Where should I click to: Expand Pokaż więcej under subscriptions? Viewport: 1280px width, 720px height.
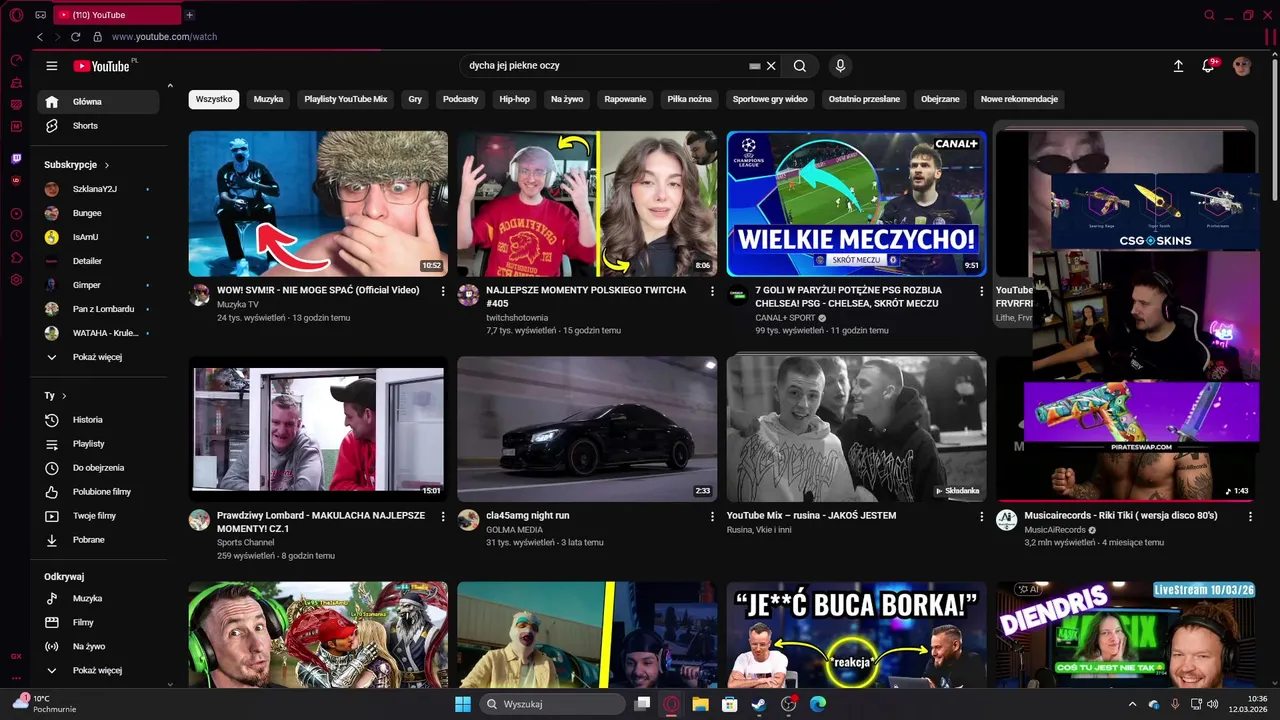tap(98, 357)
